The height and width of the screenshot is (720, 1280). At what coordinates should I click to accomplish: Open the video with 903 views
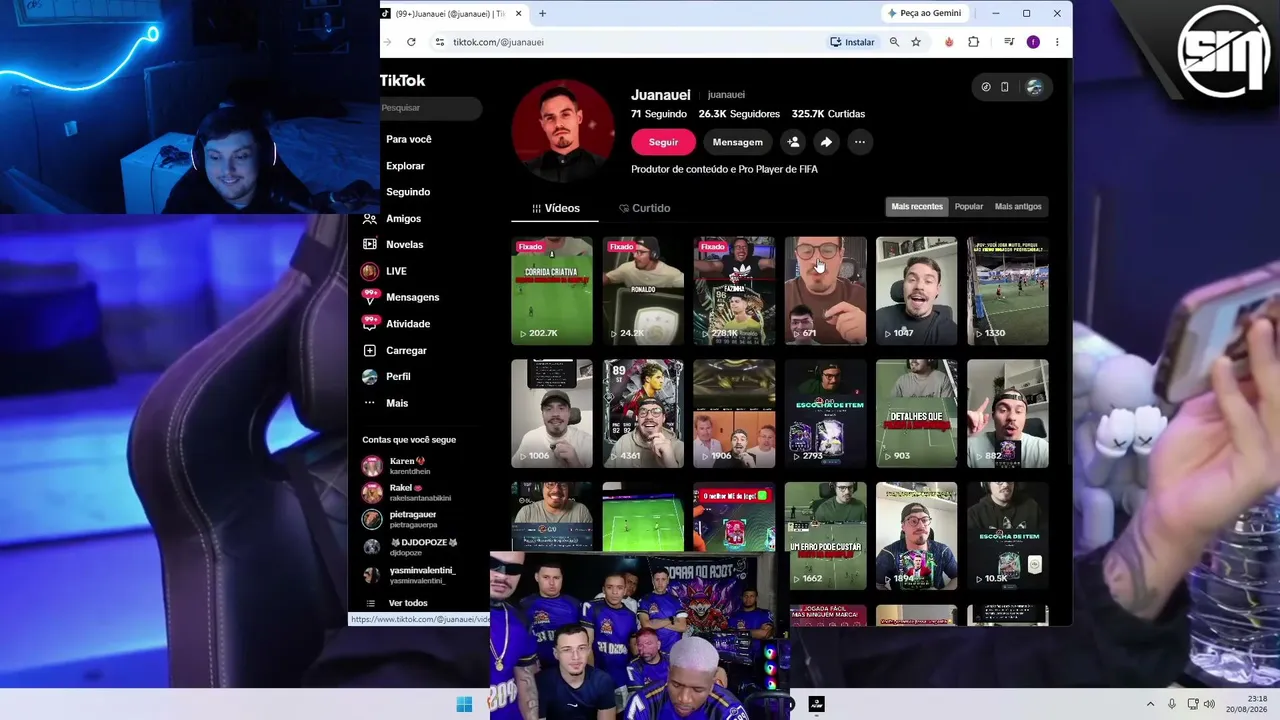917,414
